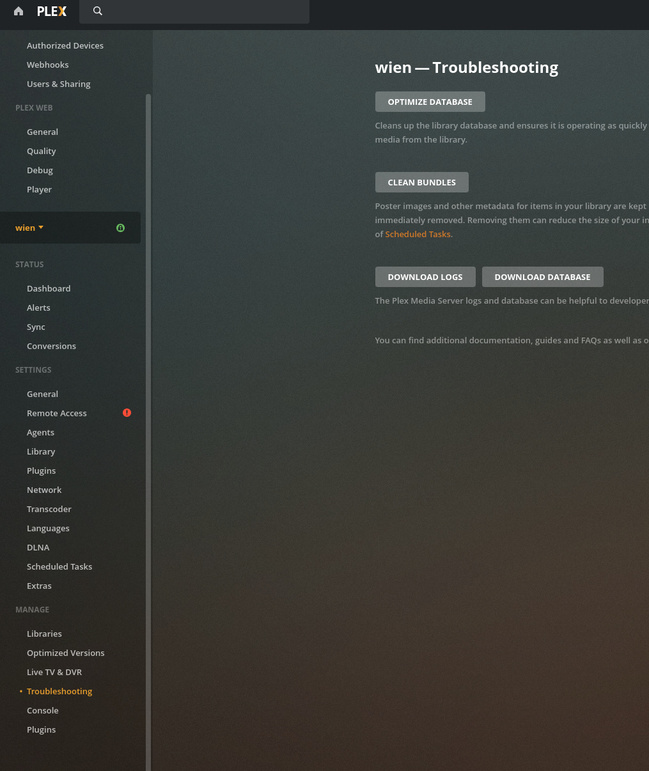Click the PLEX WEB section header
Image resolution: width=649 pixels, height=771 pixels.
[x=34, y=108]
